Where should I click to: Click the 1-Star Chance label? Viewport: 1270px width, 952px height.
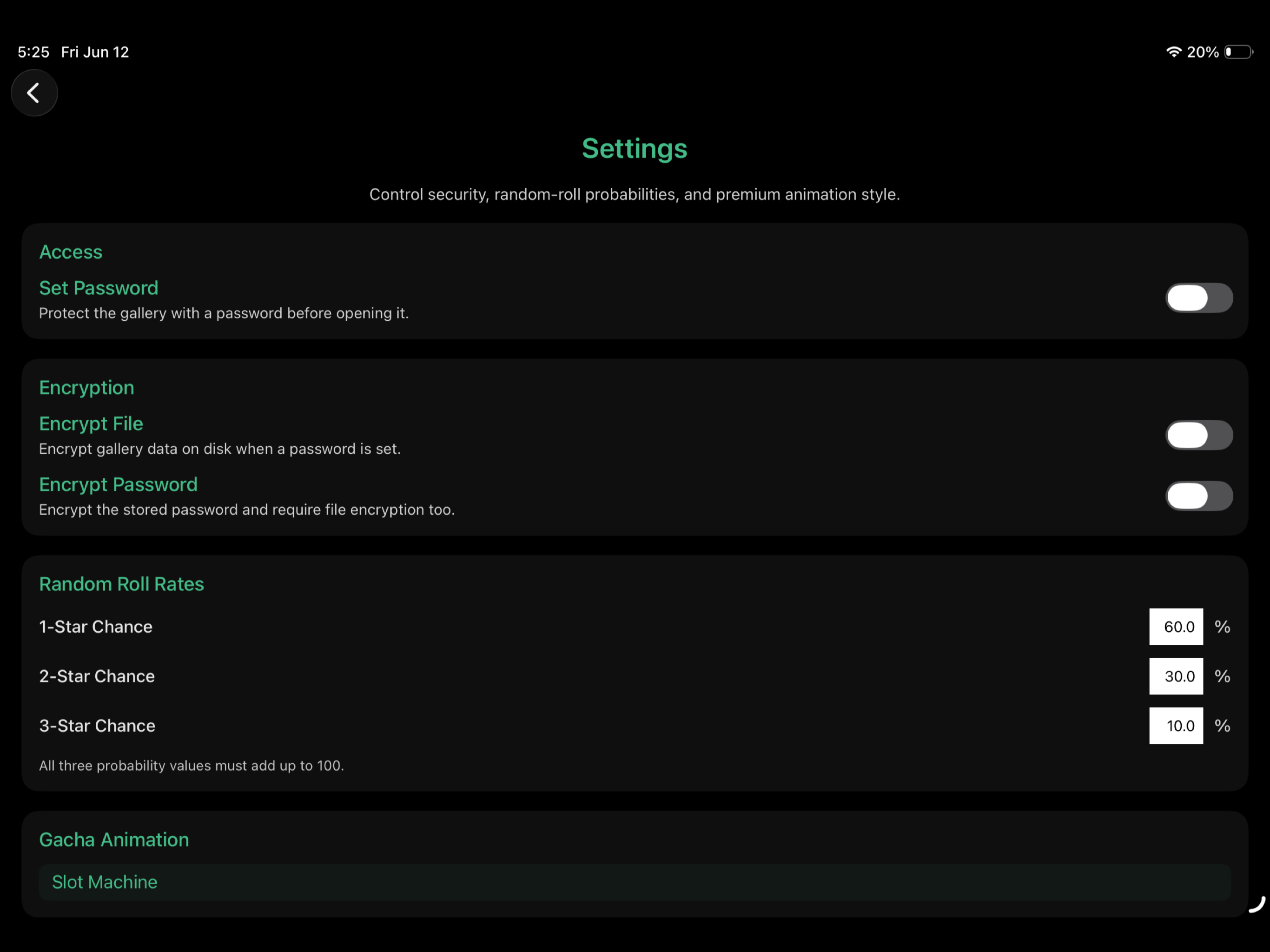96,627
